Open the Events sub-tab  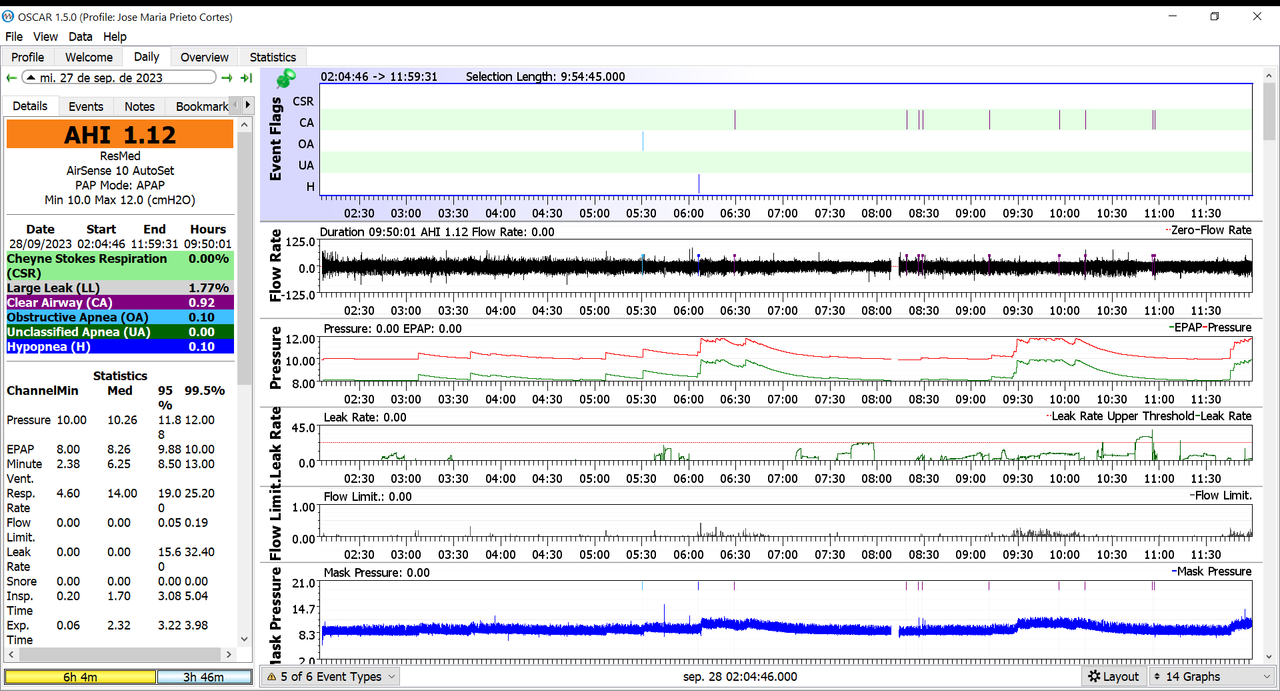tap(86, 106)
